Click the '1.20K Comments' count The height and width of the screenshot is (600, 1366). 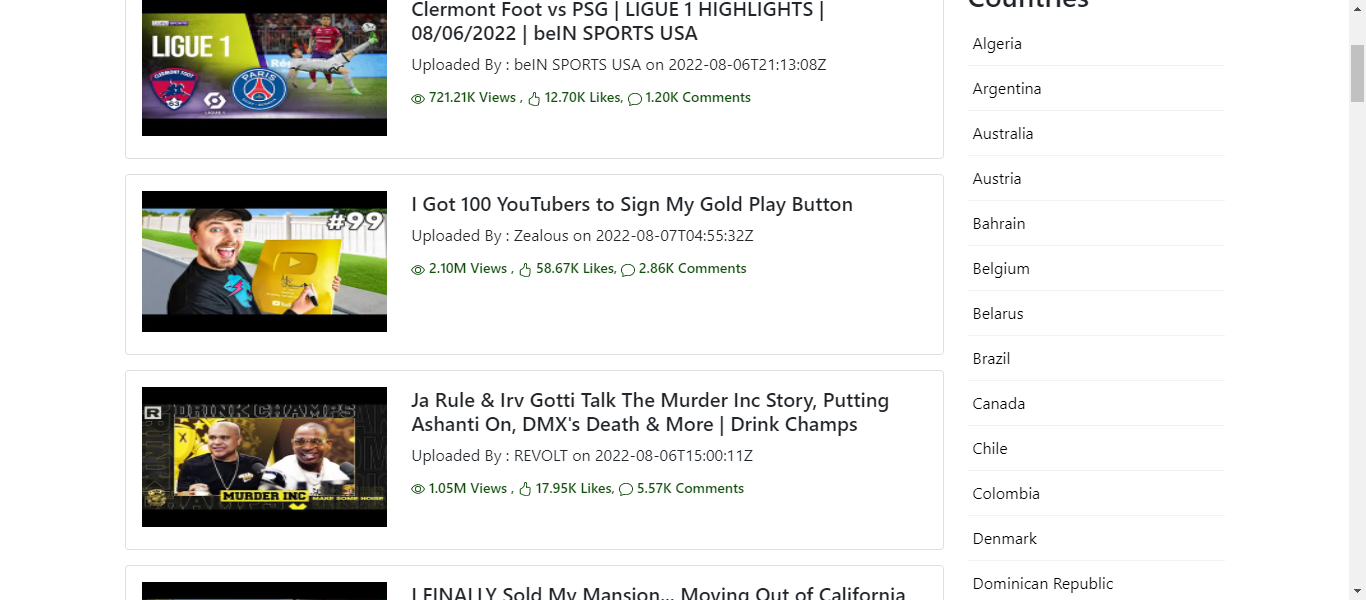click(x=698, y=98)
